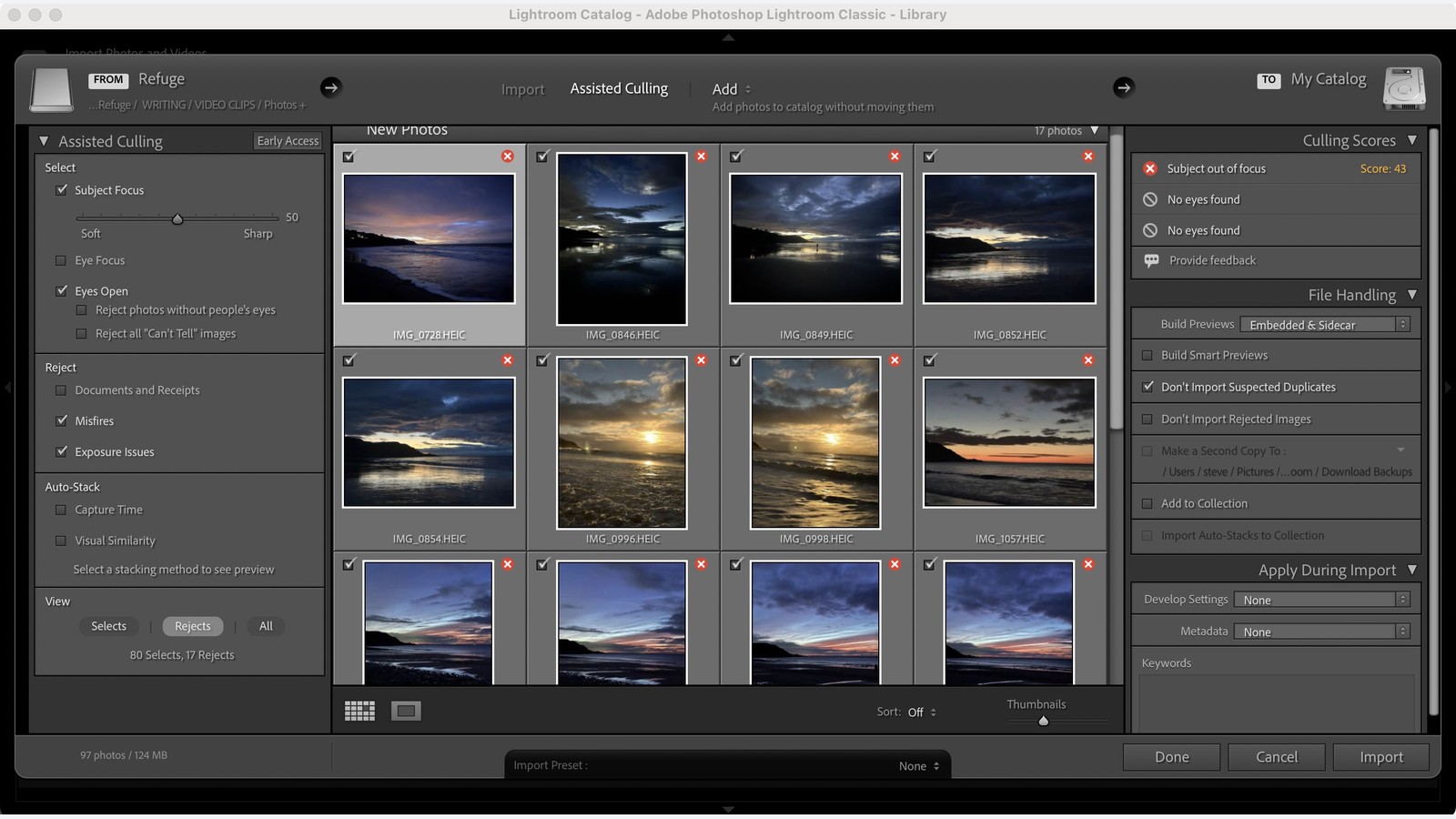Click the Early Access badge
The height and width of the screenshot is (819, 1456).
click(x=288, y=141)
